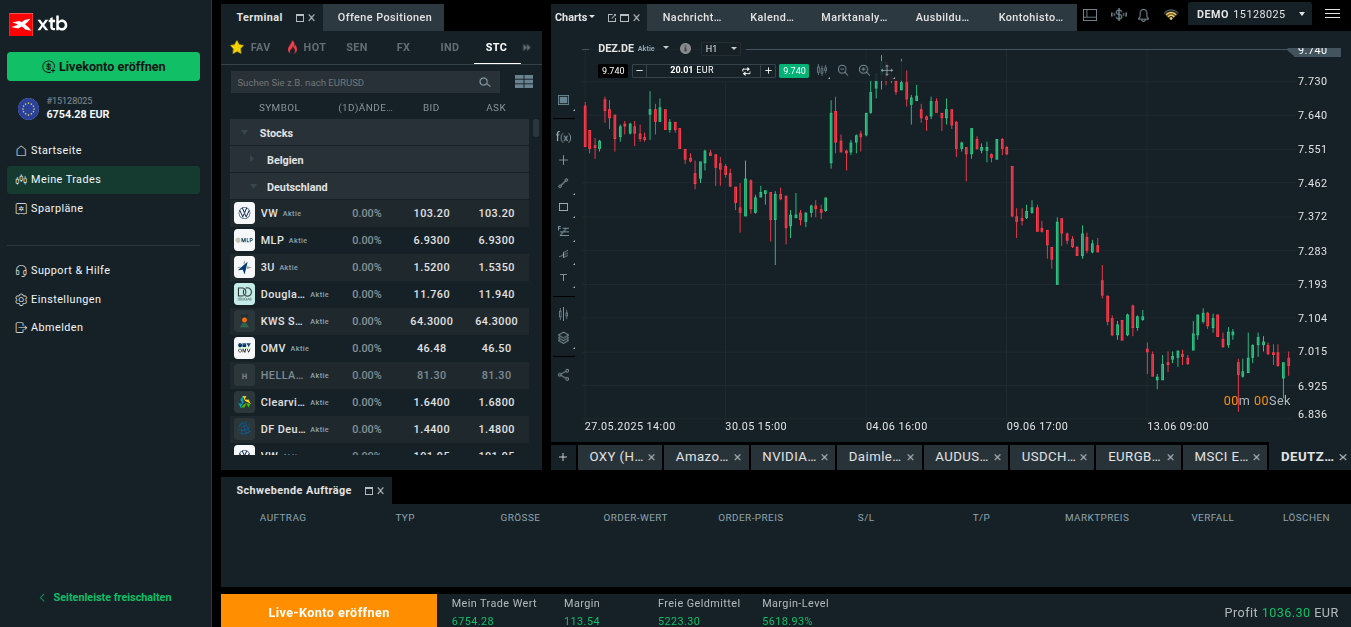Increase trade volume with plus button
1351x627 pixels.
pos(768,70)
